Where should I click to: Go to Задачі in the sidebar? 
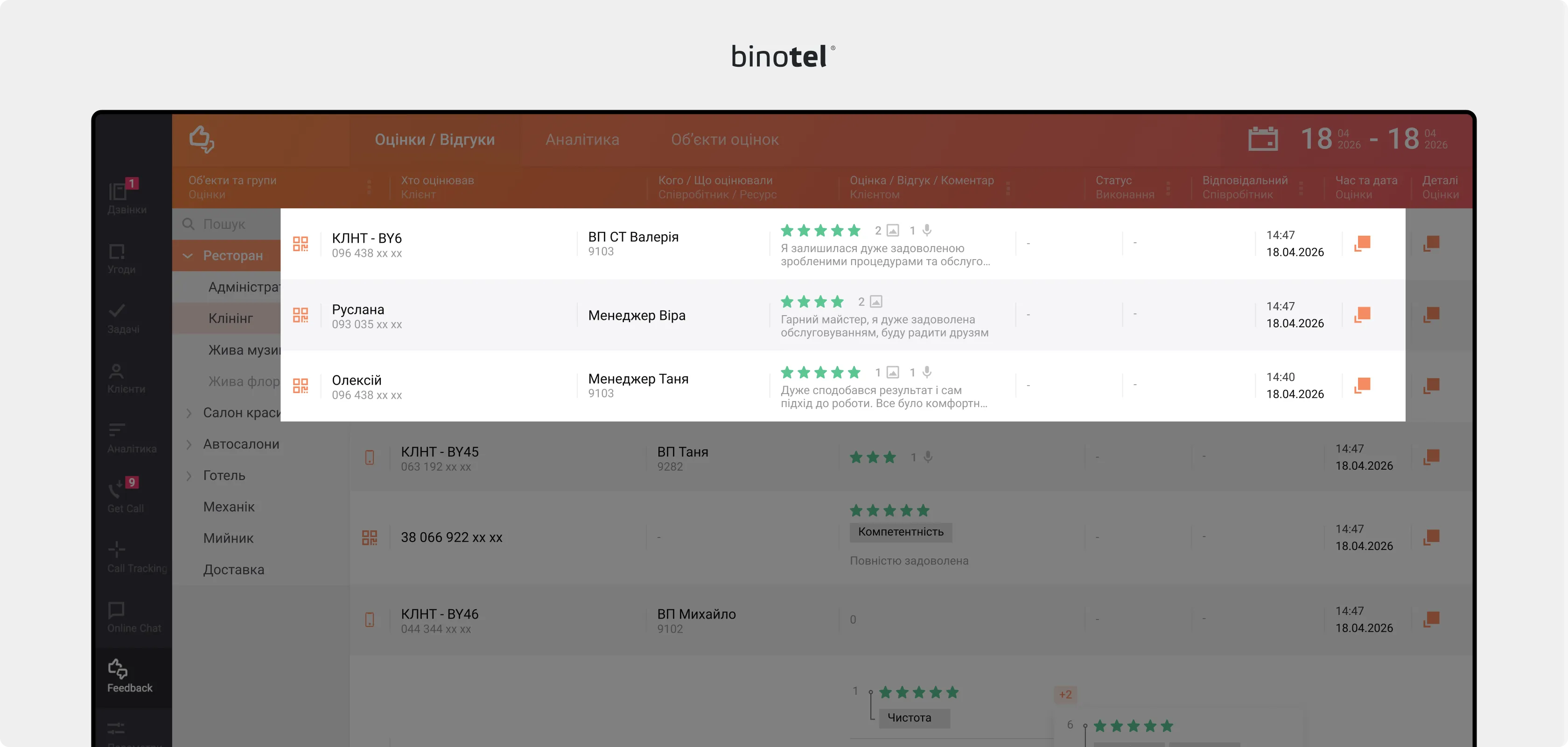pyautogui.click(x=123, y=318)
